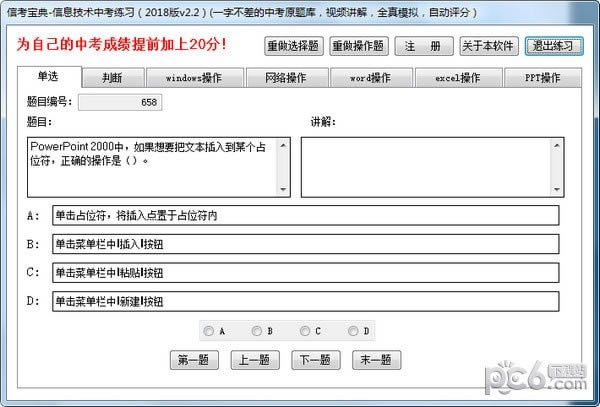
Task: Go to the 网络操作 tab
Action: tap(285, 78)
